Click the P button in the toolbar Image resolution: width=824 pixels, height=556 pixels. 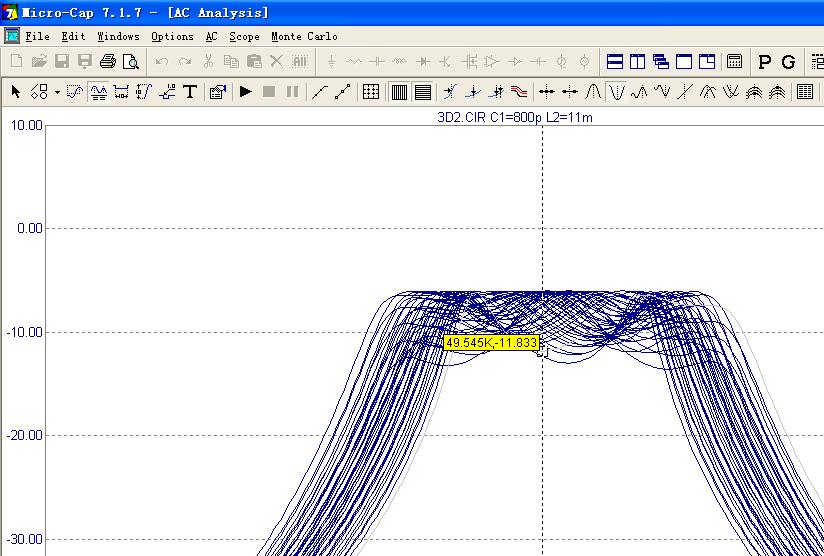coord(765,62)
